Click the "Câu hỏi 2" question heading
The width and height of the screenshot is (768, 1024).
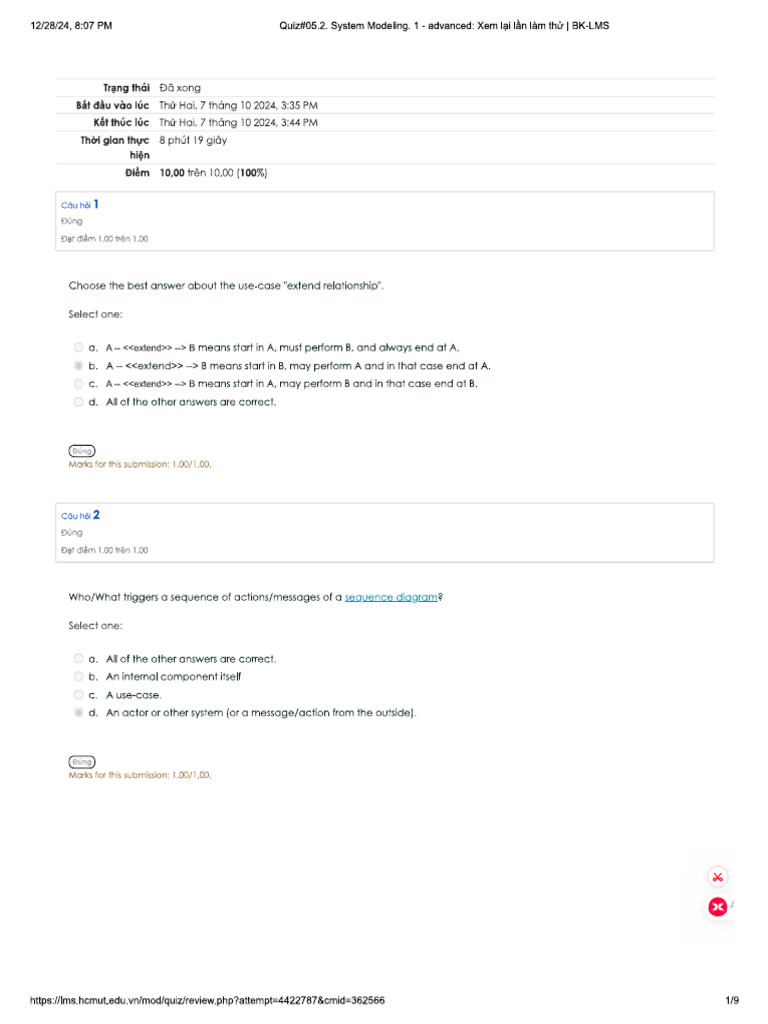pyautogui.click(x=80, y=516)
